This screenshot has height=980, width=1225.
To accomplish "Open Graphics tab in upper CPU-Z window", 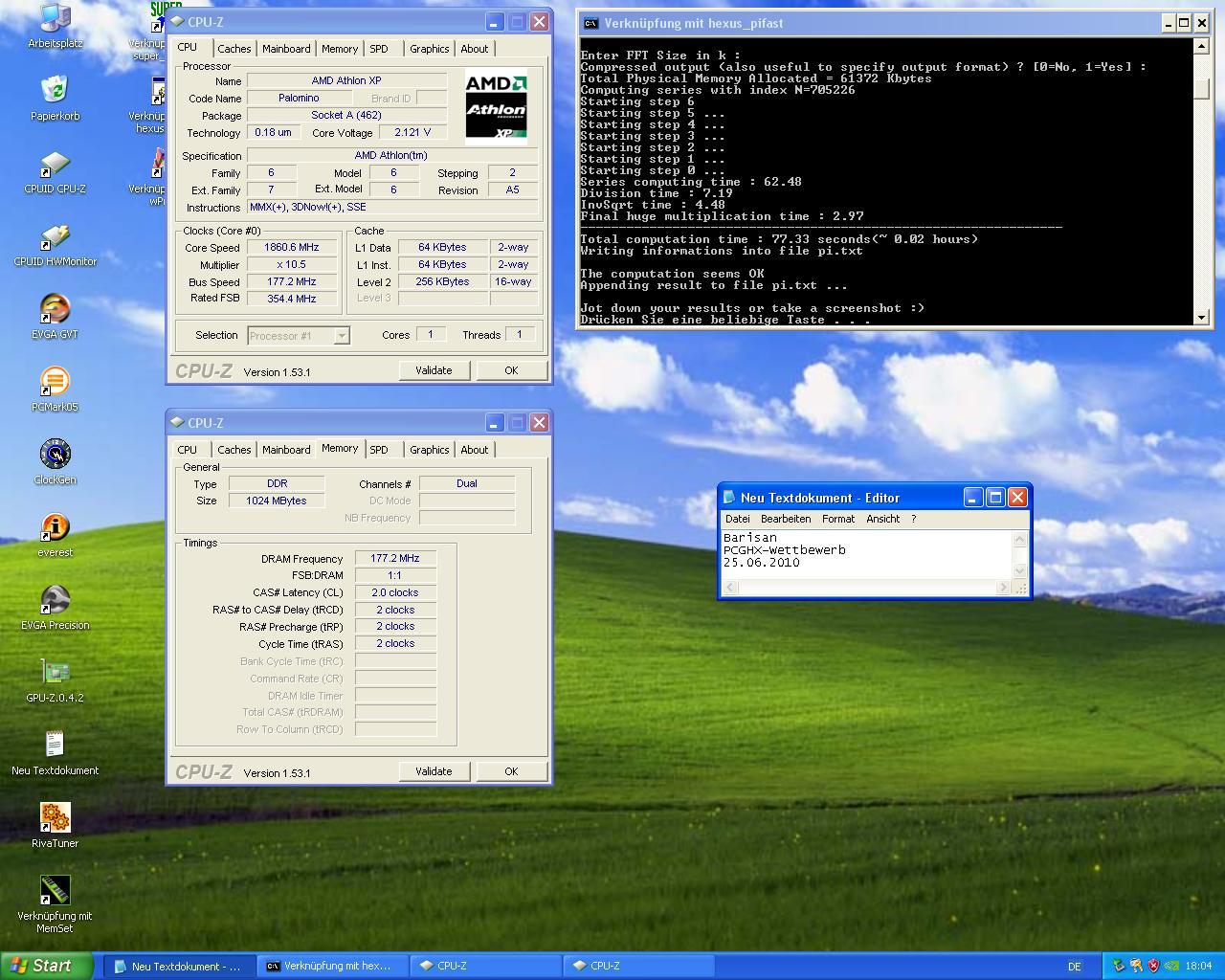I will coord(429,49).
